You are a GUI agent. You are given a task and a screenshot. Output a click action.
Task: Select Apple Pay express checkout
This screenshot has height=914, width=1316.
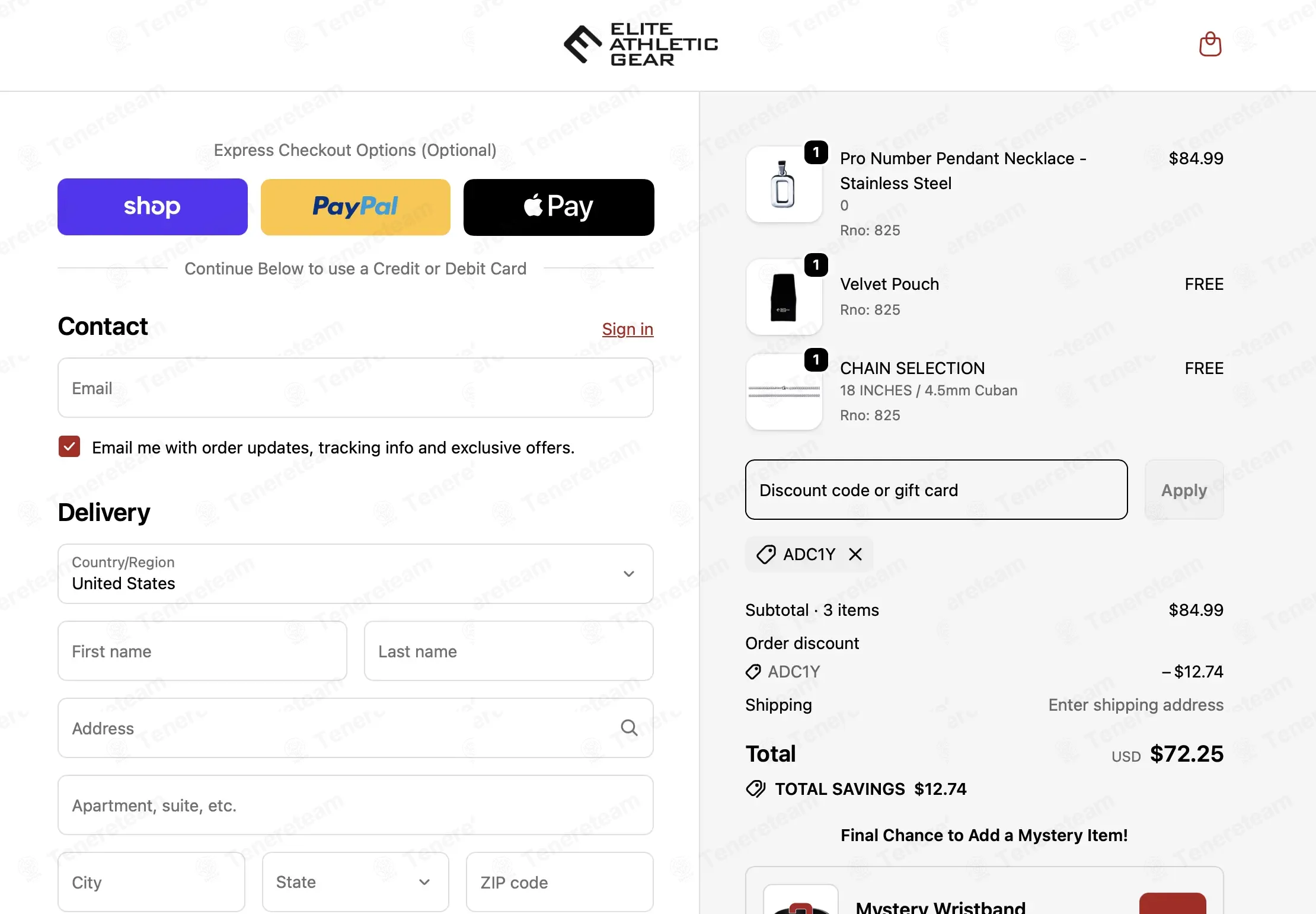559,207
